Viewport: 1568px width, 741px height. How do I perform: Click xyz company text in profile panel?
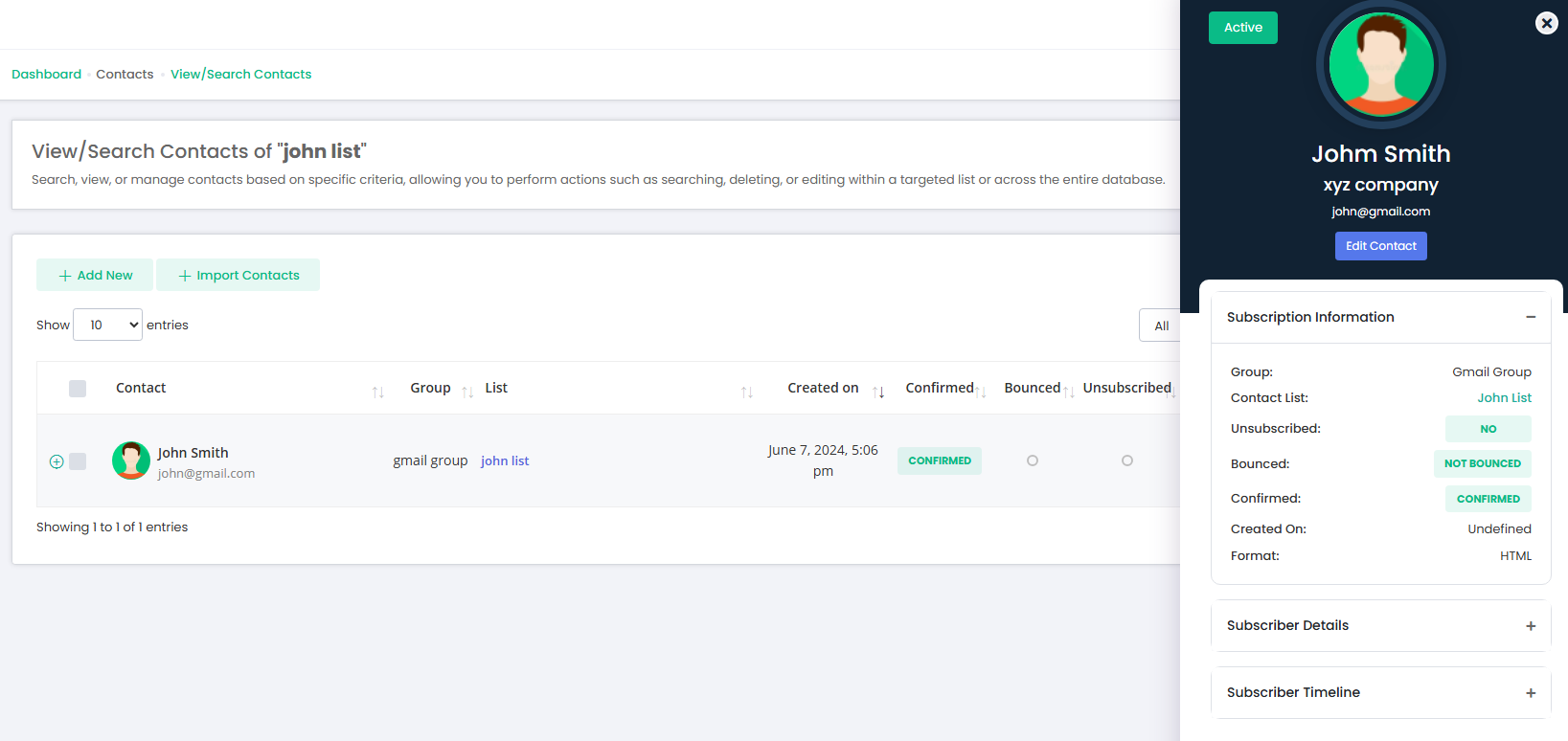tap(1381, 185)
